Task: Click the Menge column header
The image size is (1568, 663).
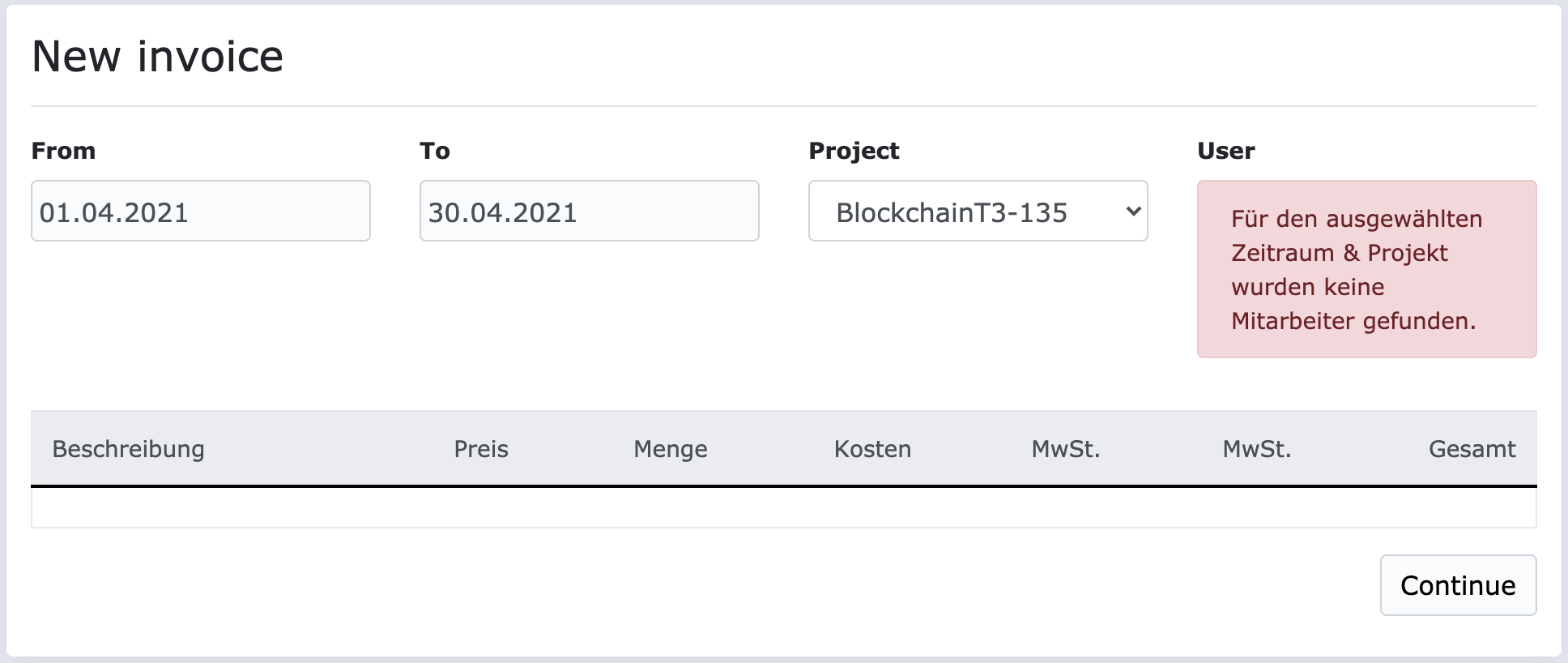Action: click(670, 449)
